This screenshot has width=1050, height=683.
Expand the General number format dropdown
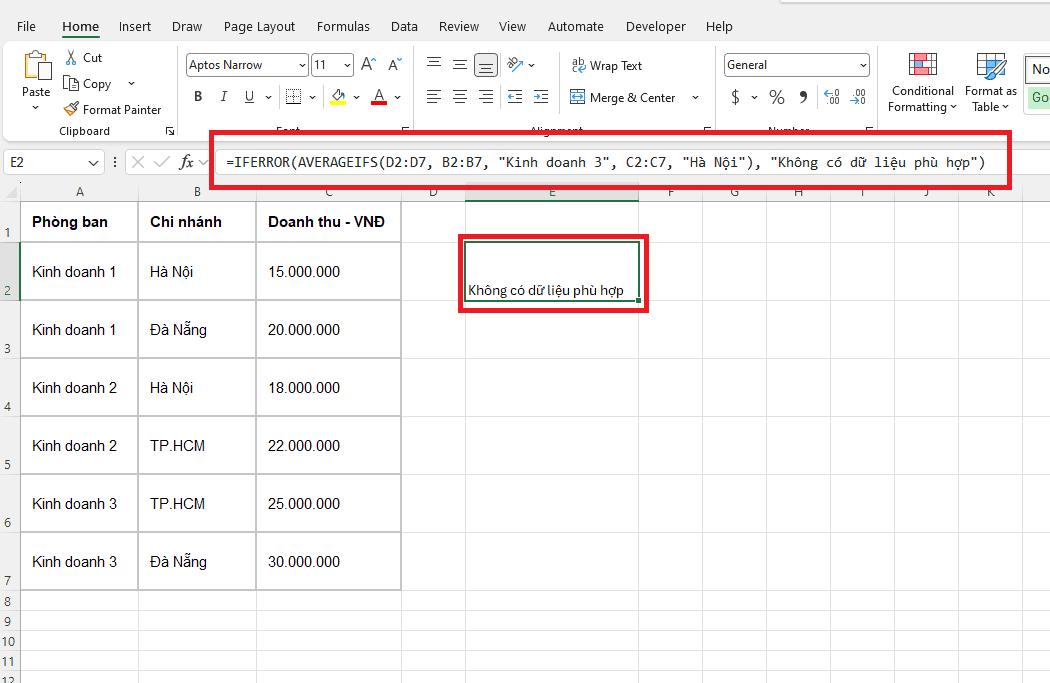pos(863,65)
